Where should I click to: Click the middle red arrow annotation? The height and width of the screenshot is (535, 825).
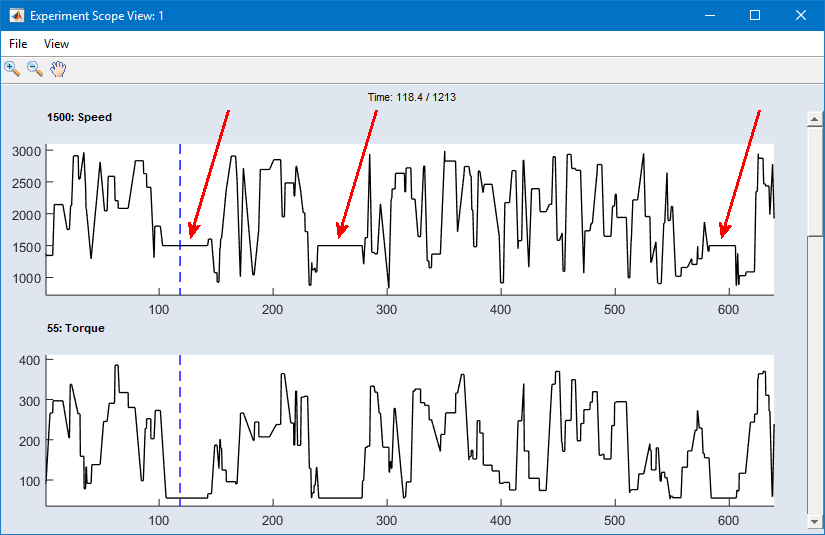[x=357, y=175]
